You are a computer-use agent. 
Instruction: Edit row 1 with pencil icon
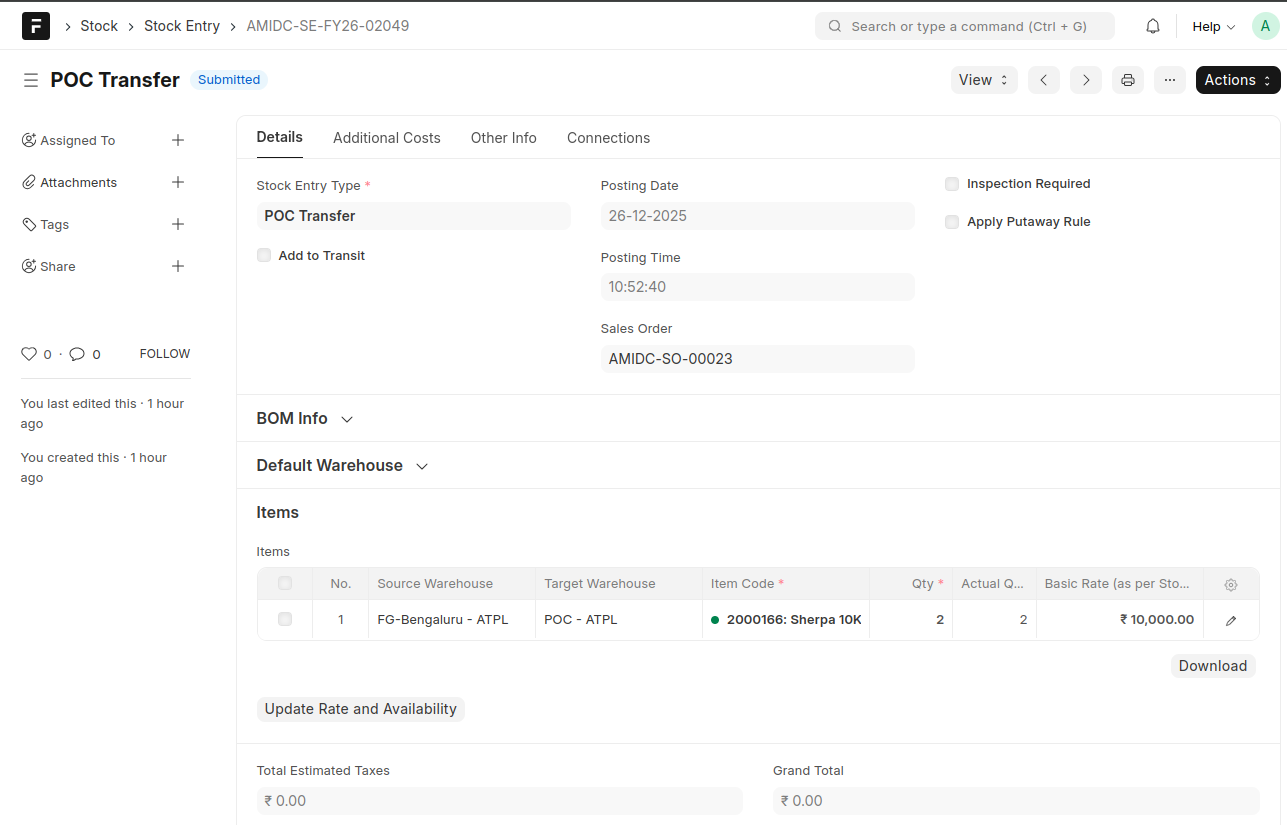click(1231, 620)
